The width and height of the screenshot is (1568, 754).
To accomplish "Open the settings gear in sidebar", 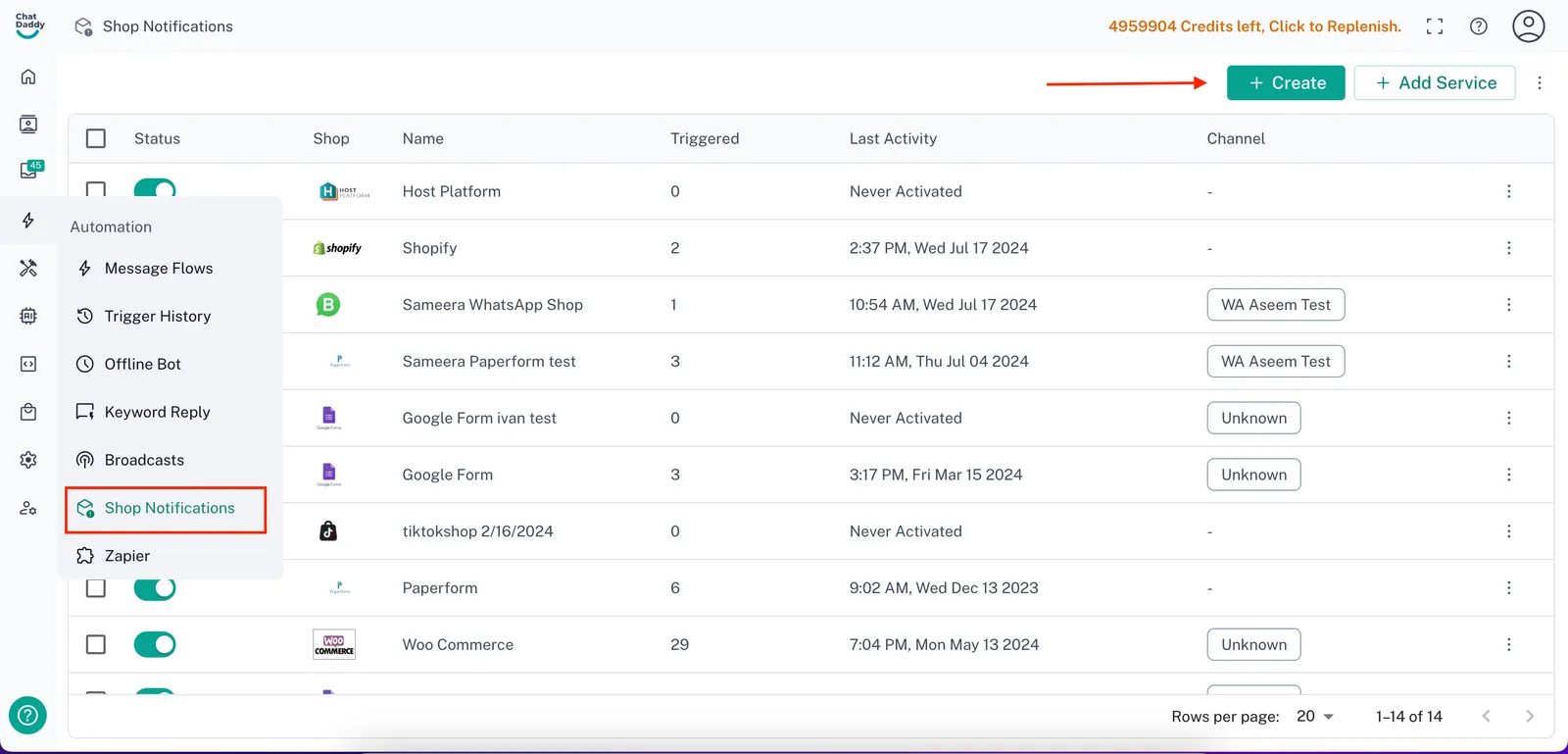I will point(28,460).
